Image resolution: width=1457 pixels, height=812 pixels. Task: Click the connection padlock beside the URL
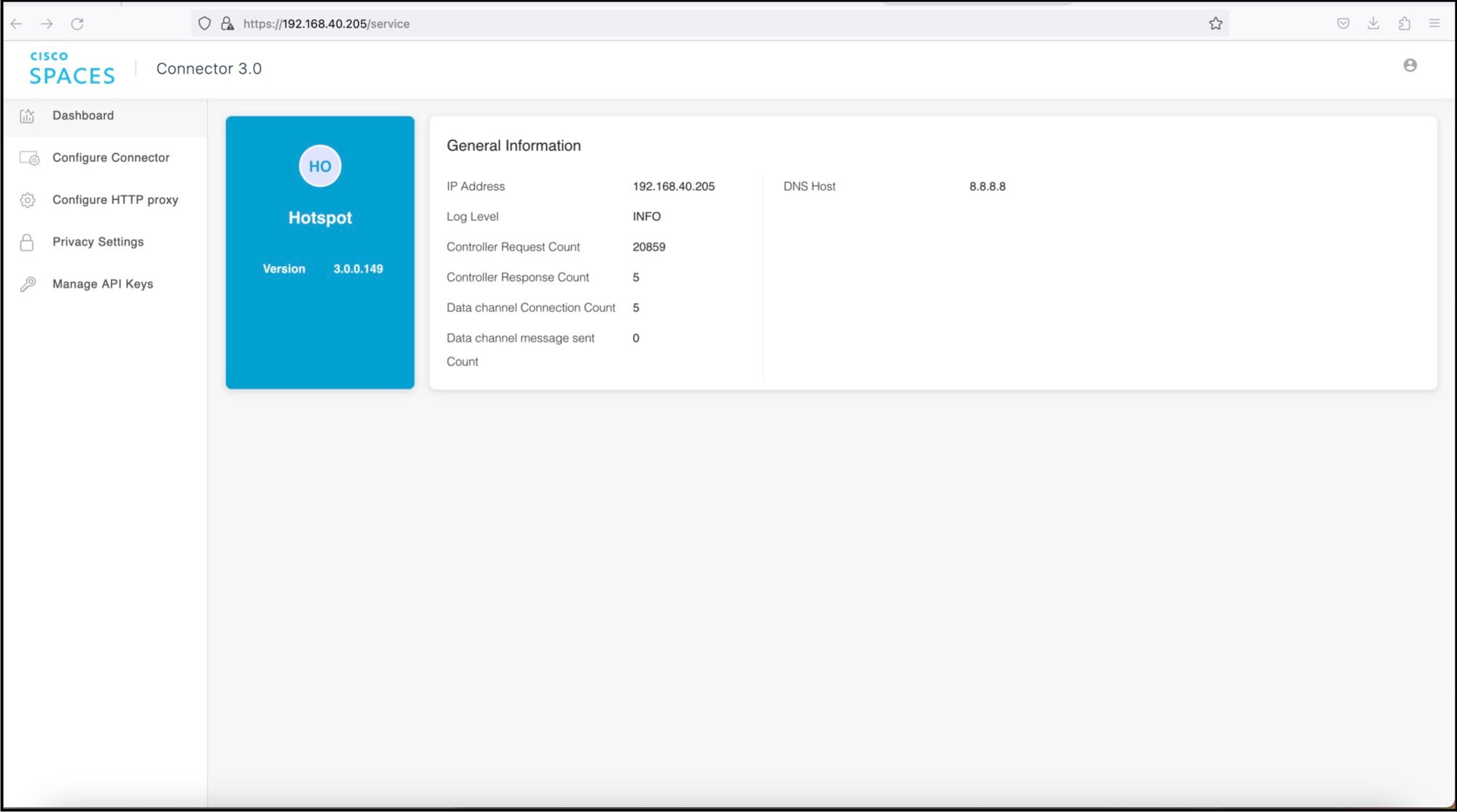pyautogui.click(x=227, y=23)
